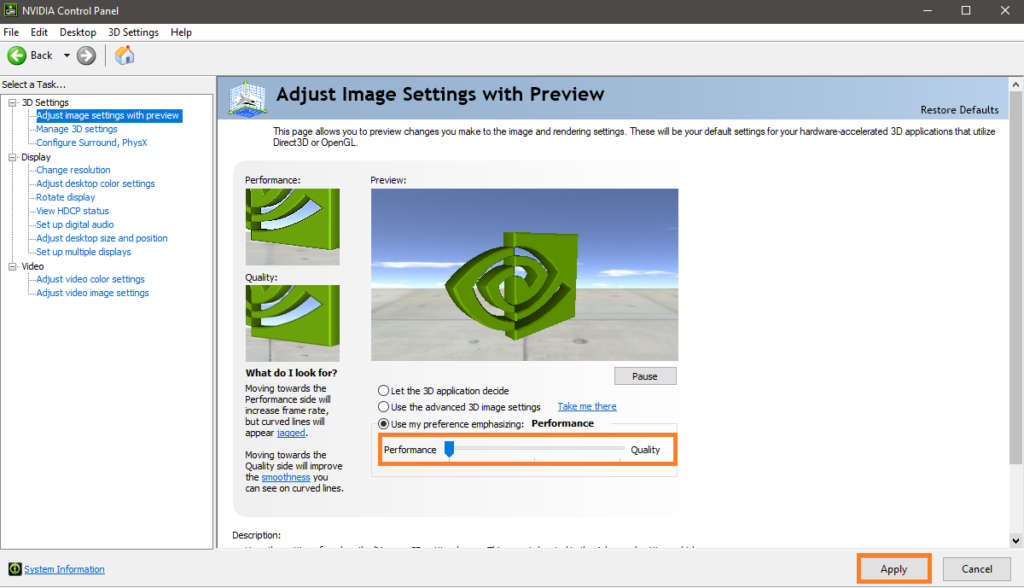Click the Video tree label
The width and height of the screenshot is (1024, 588).
coord(33,266)
